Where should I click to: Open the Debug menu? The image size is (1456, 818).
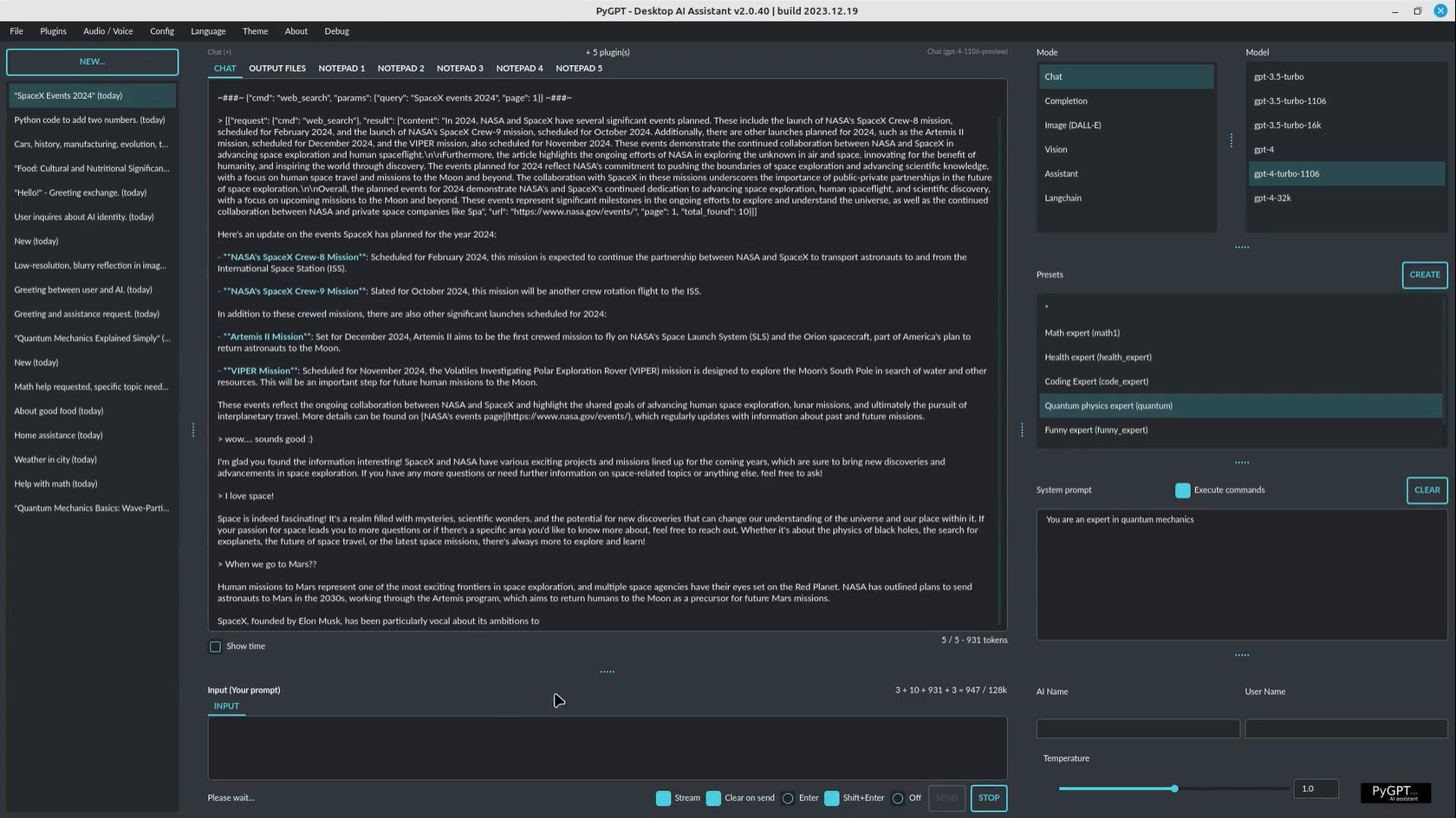(337, 31)
